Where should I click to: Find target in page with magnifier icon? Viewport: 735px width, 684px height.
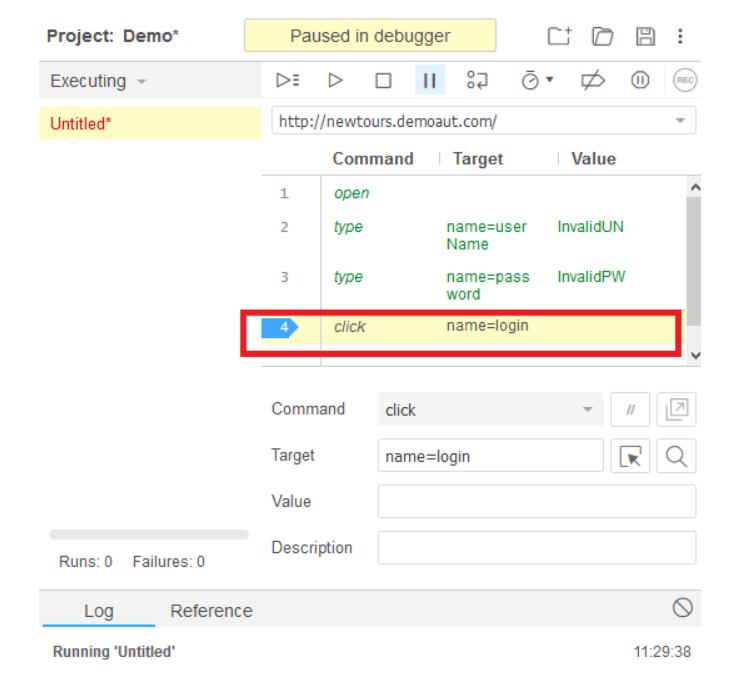(677, 456)
